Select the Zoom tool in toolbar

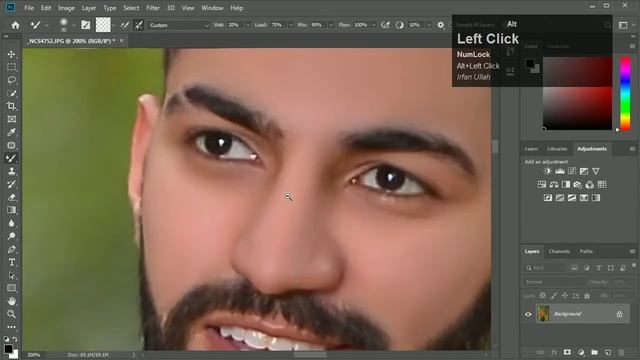tap(11, 314)
